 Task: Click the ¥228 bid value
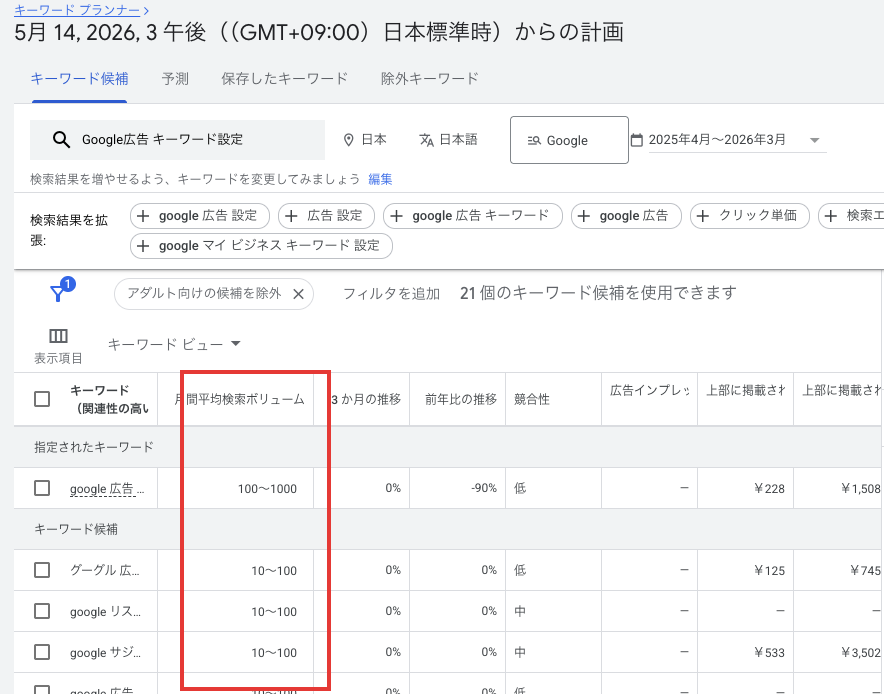click(x=769, y=488)
